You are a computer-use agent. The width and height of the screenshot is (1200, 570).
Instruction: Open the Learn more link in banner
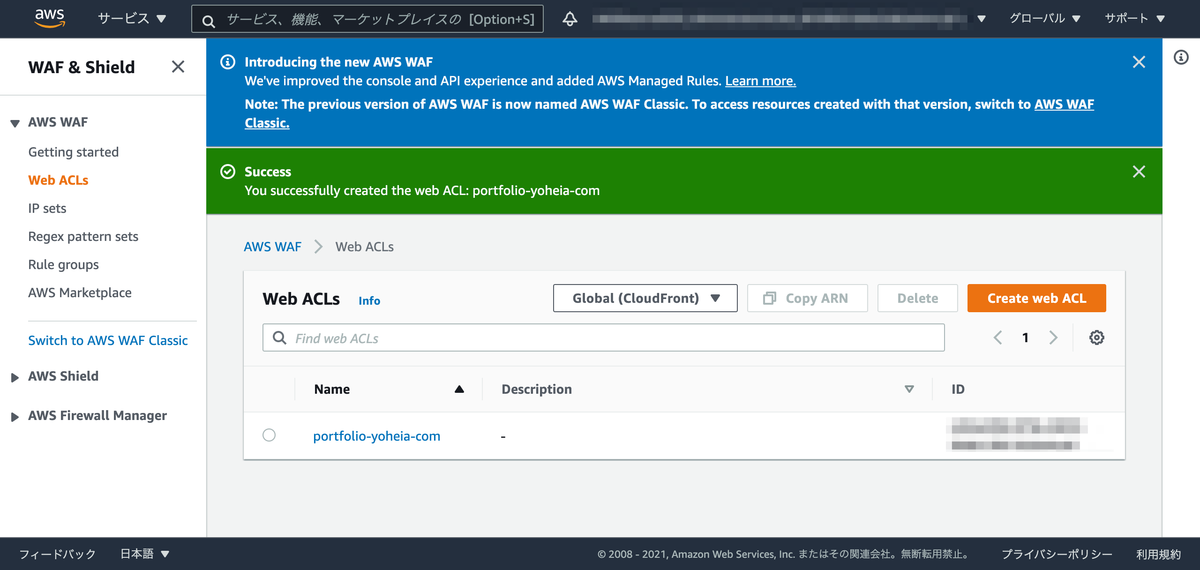pos(760,81)
